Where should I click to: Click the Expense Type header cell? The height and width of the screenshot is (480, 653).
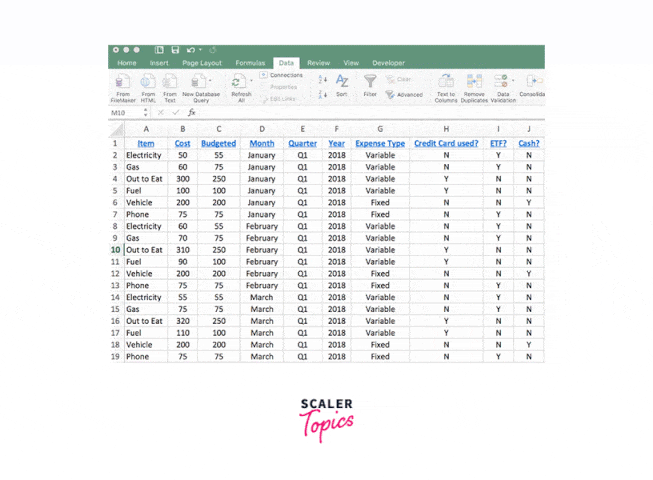380,143
